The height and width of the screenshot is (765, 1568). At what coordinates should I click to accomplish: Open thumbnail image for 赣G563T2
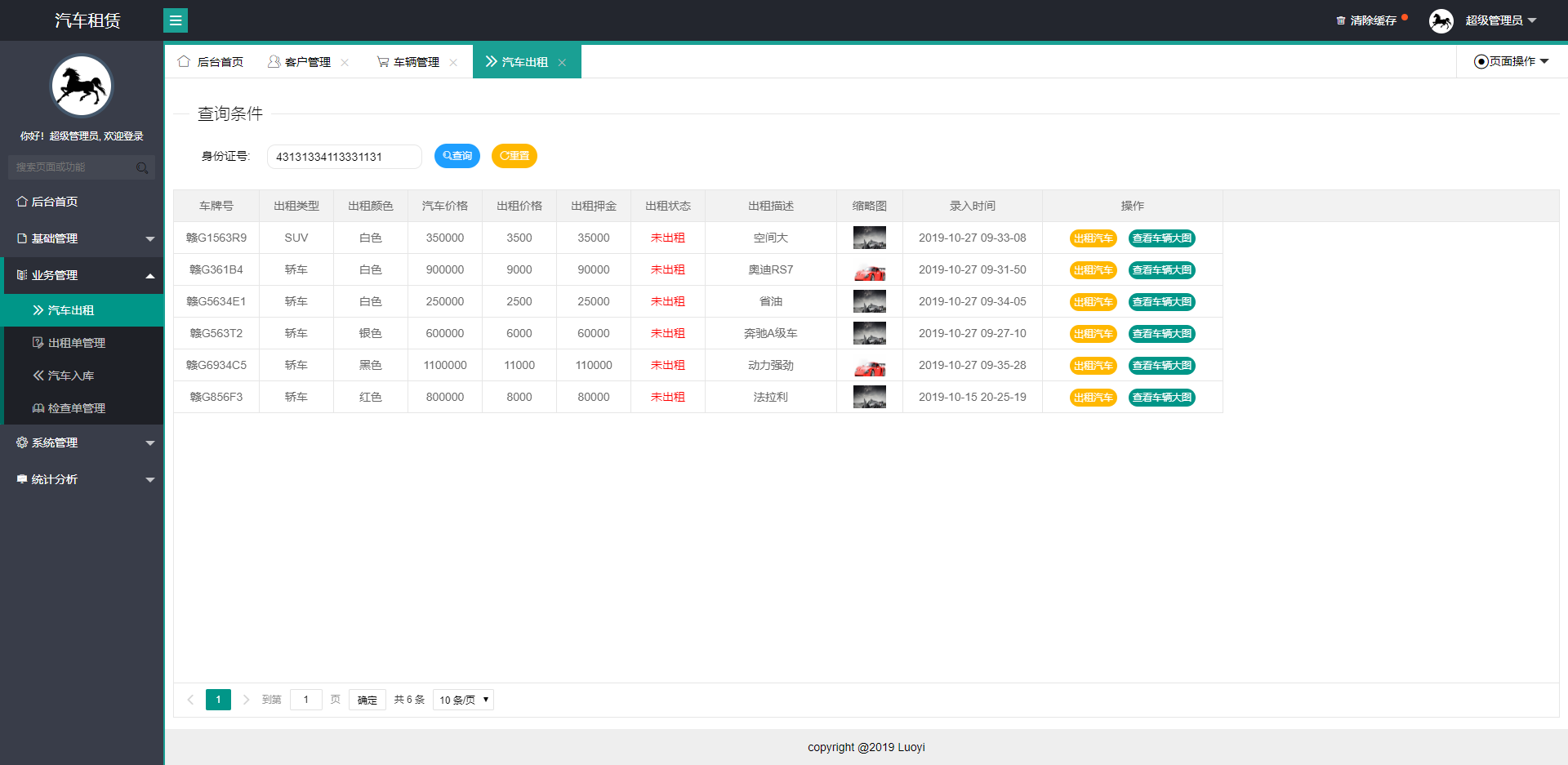870,333
